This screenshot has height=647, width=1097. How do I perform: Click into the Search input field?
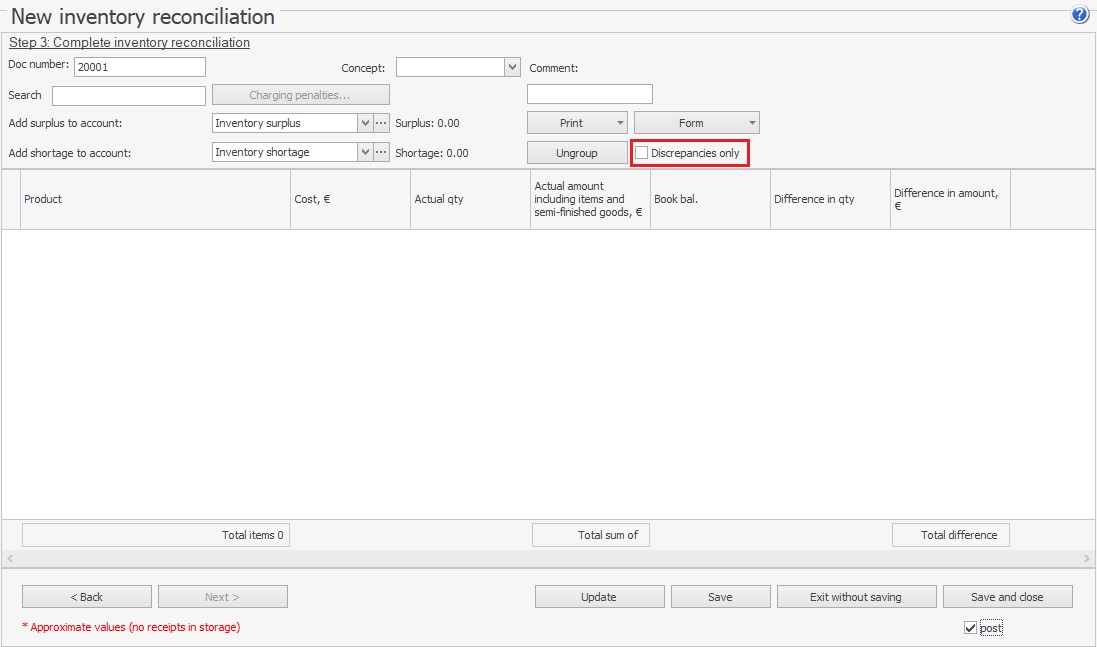[129, 96]
